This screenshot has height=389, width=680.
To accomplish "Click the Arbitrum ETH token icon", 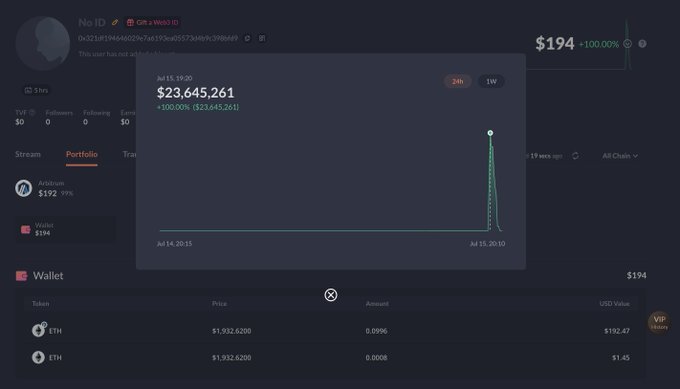I will point(39,330).
